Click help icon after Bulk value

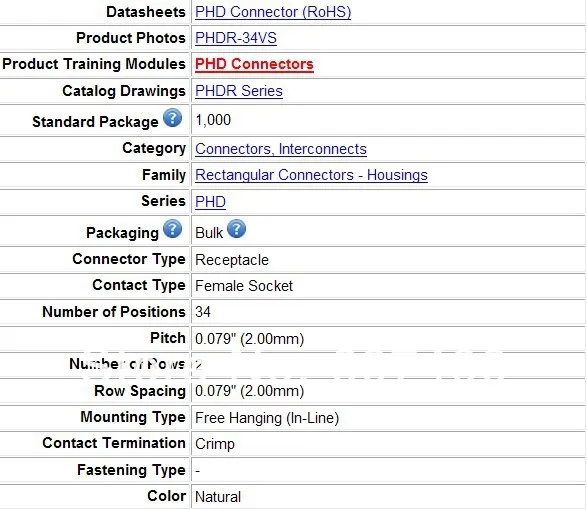[x=237, y=229]
